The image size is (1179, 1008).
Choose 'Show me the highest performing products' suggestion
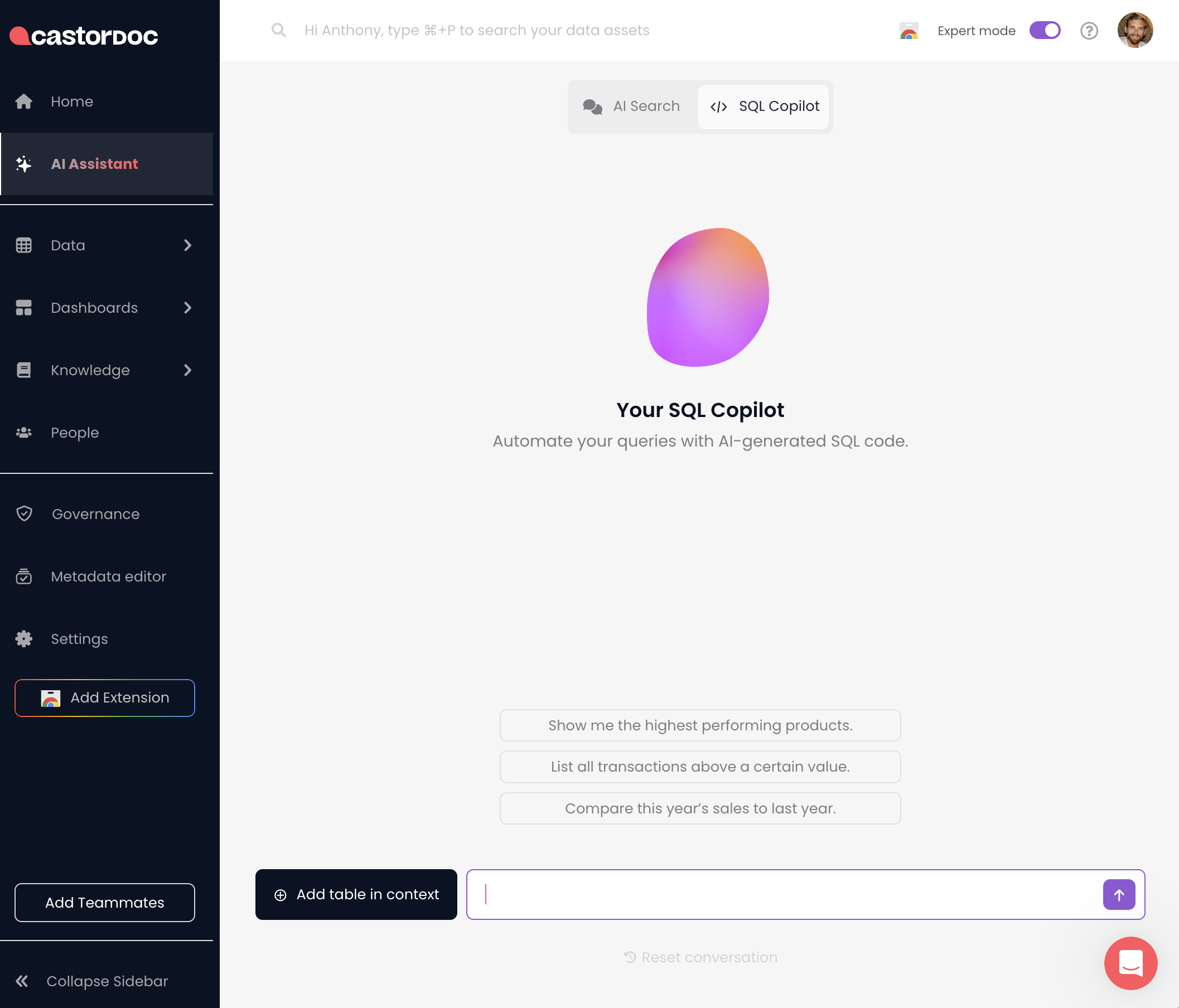click(700, 725)
